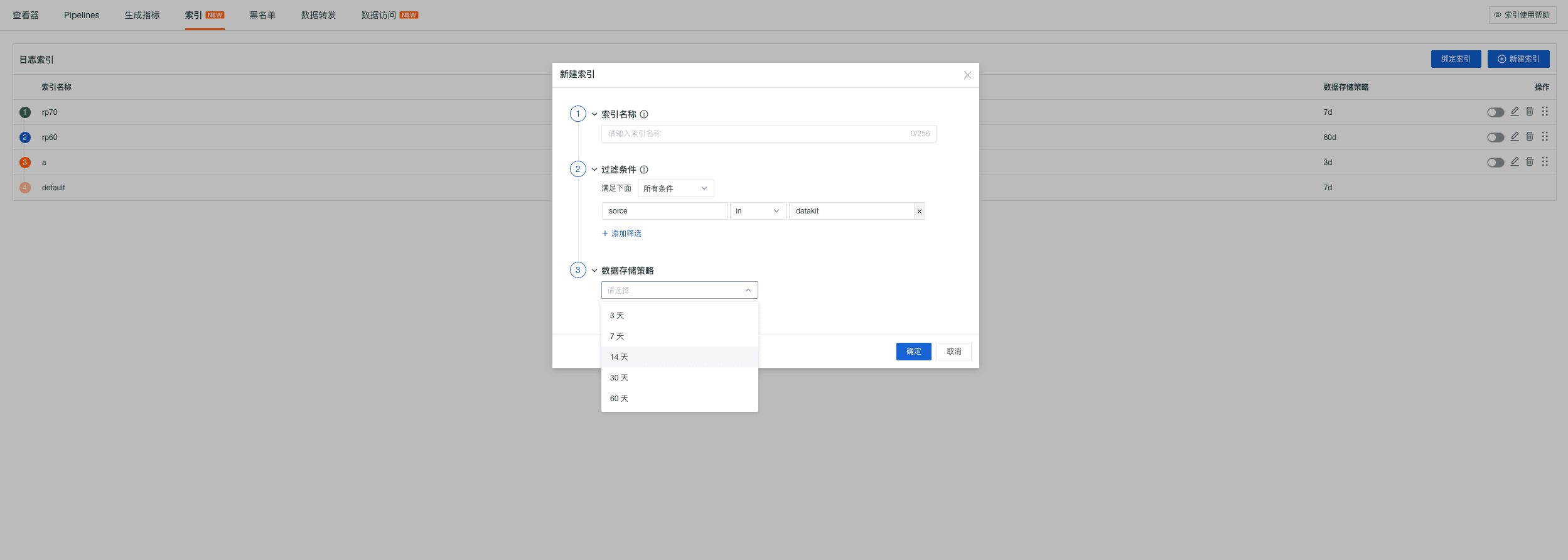The image size is (1568, 560).
Task: Select 3 天 from the dropdown
Action: point(679,316)
